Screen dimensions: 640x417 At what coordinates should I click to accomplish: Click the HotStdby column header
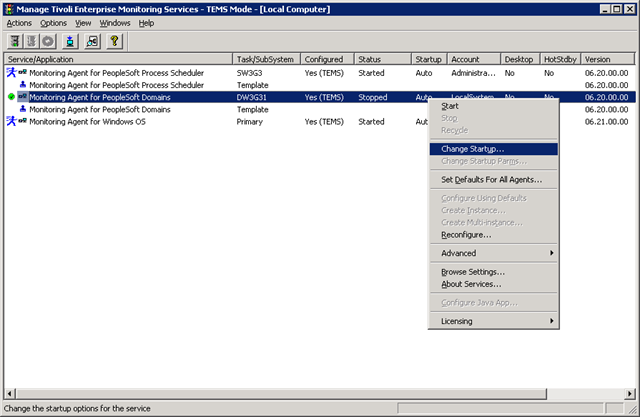(560, 59)
